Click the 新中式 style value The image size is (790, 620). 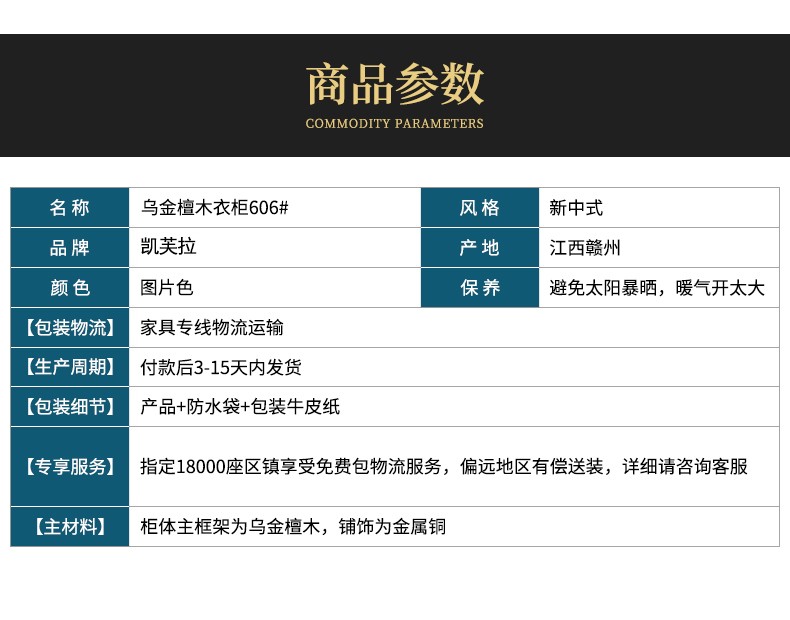point(576,208)
